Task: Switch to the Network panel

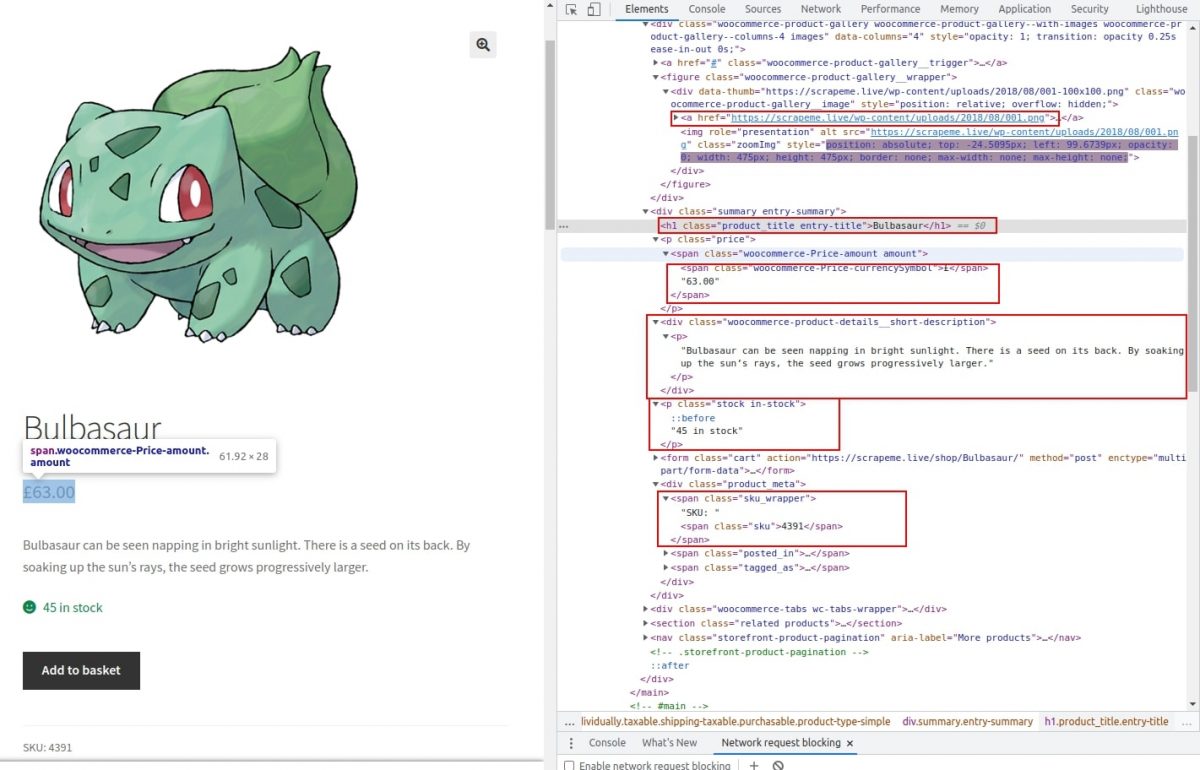Action: [x=821, y=8]
